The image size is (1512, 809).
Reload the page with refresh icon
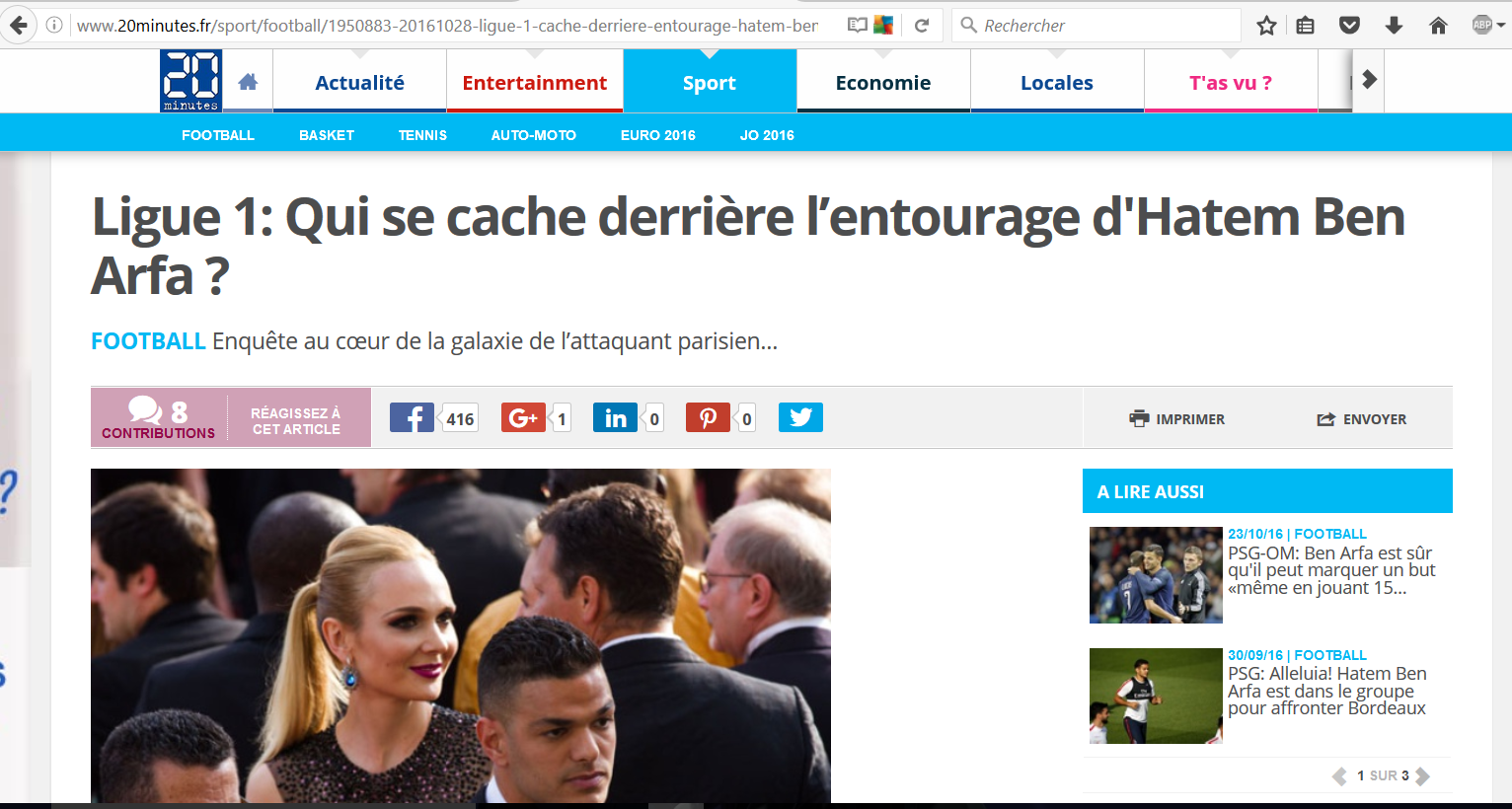point(922,26)
